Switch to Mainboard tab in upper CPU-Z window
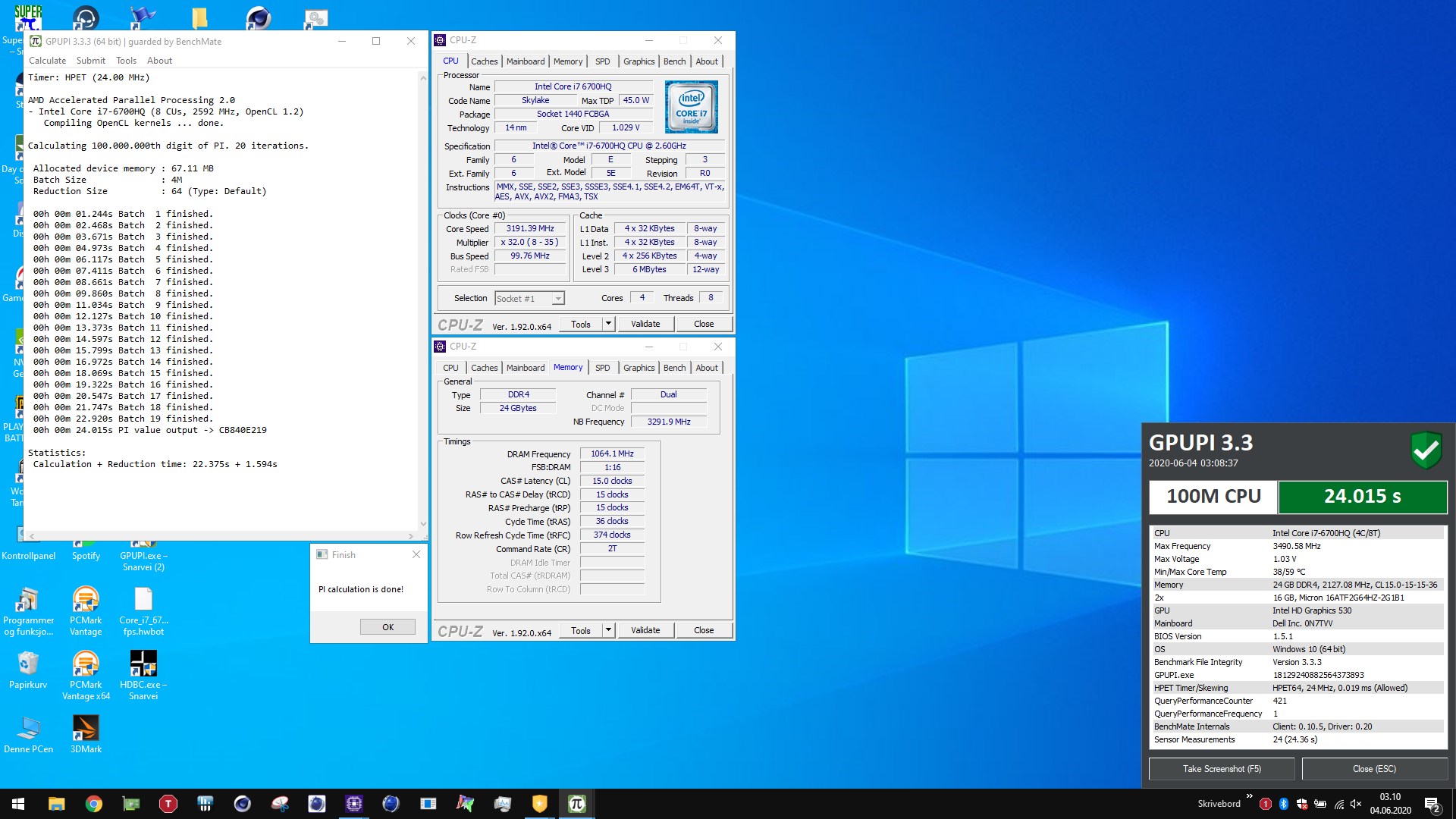Viewport: 1456px width, 819px height. (526, 61)
